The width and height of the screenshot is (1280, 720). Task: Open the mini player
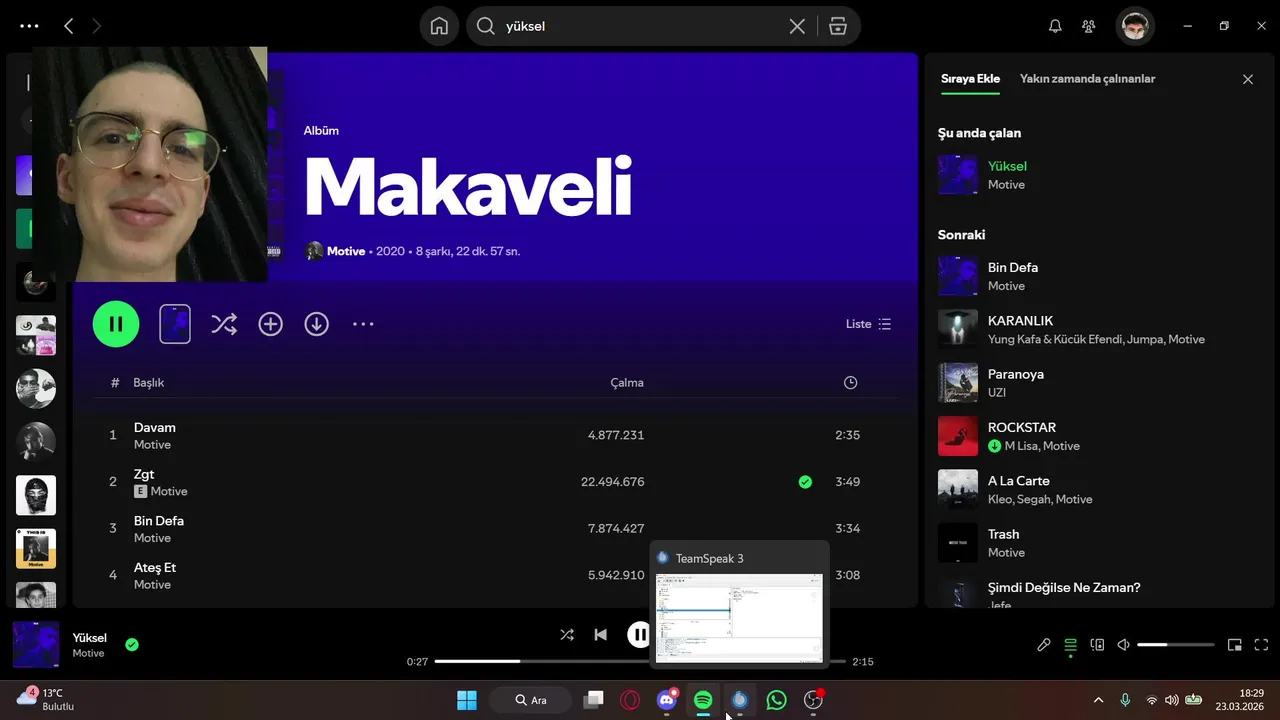pos(1234,645)
